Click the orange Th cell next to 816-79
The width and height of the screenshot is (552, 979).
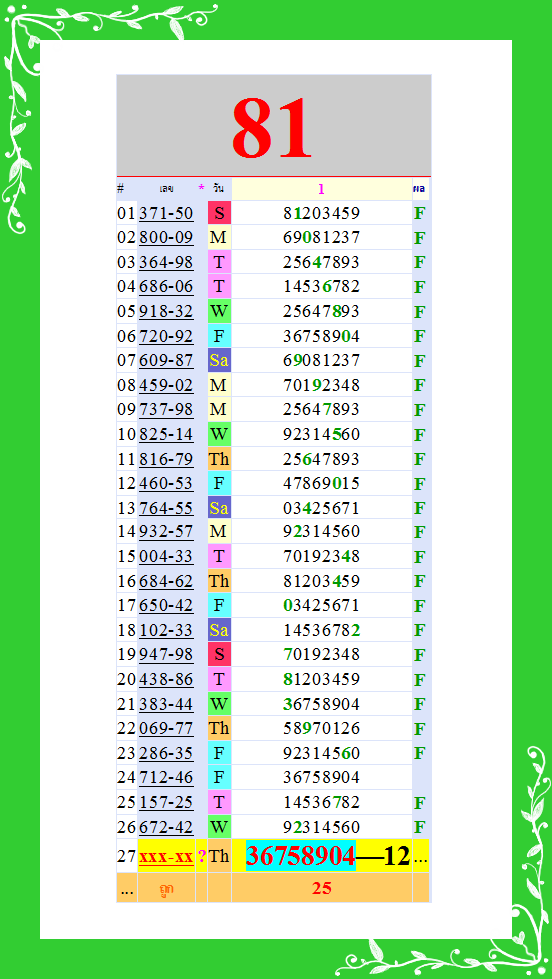219,460
